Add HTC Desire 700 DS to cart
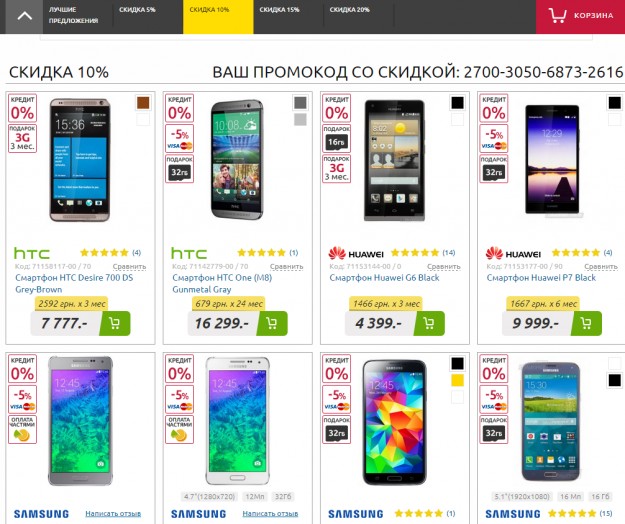Viewport: 625px width, 524px height. click(x=115, y=323)
